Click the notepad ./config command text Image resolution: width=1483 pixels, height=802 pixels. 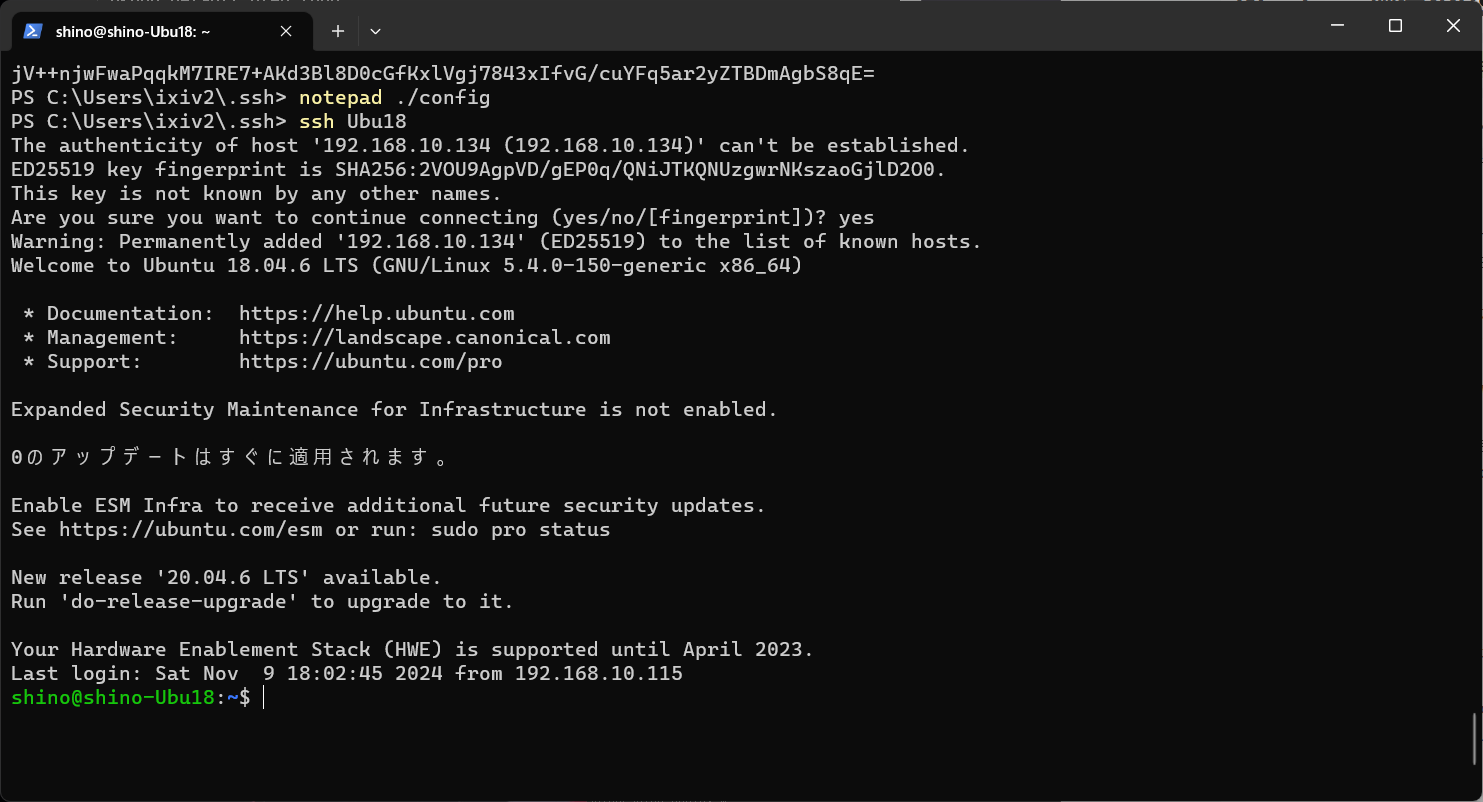click(x=395, y=97)
